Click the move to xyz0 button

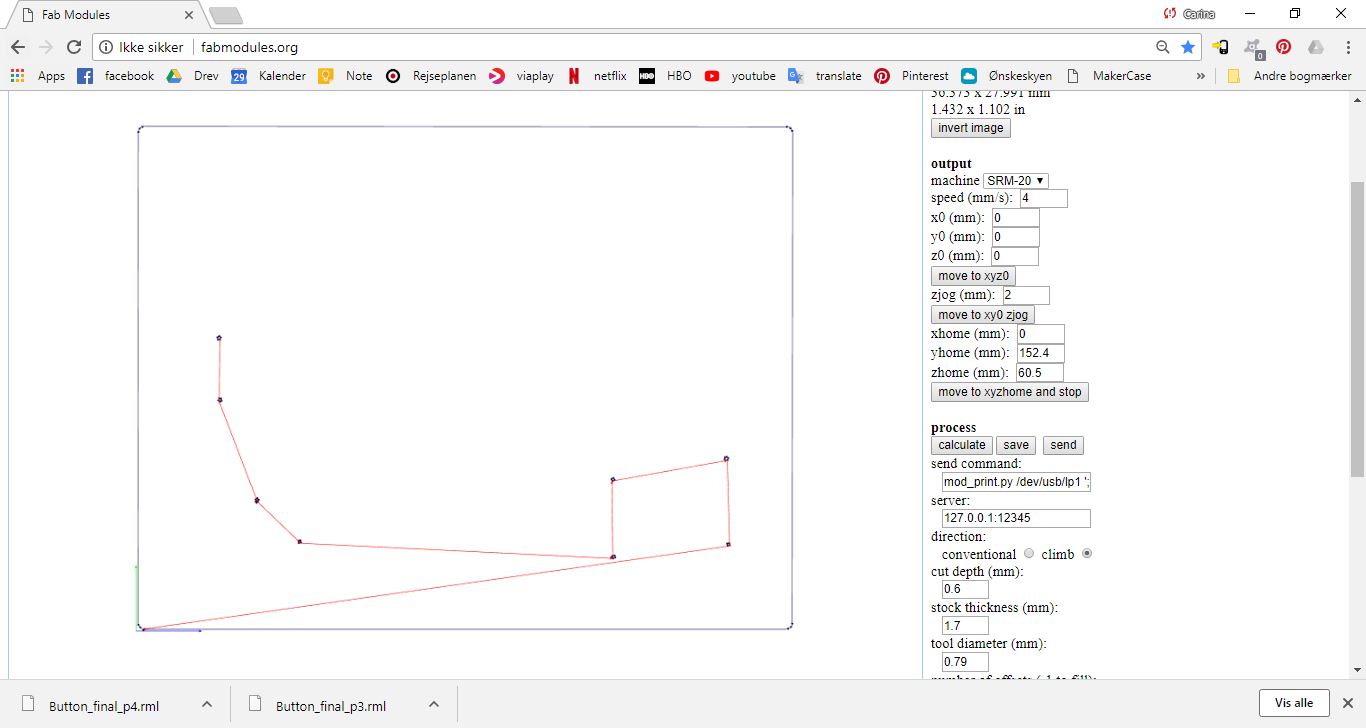pyautogui.click(x=974, y=276)
